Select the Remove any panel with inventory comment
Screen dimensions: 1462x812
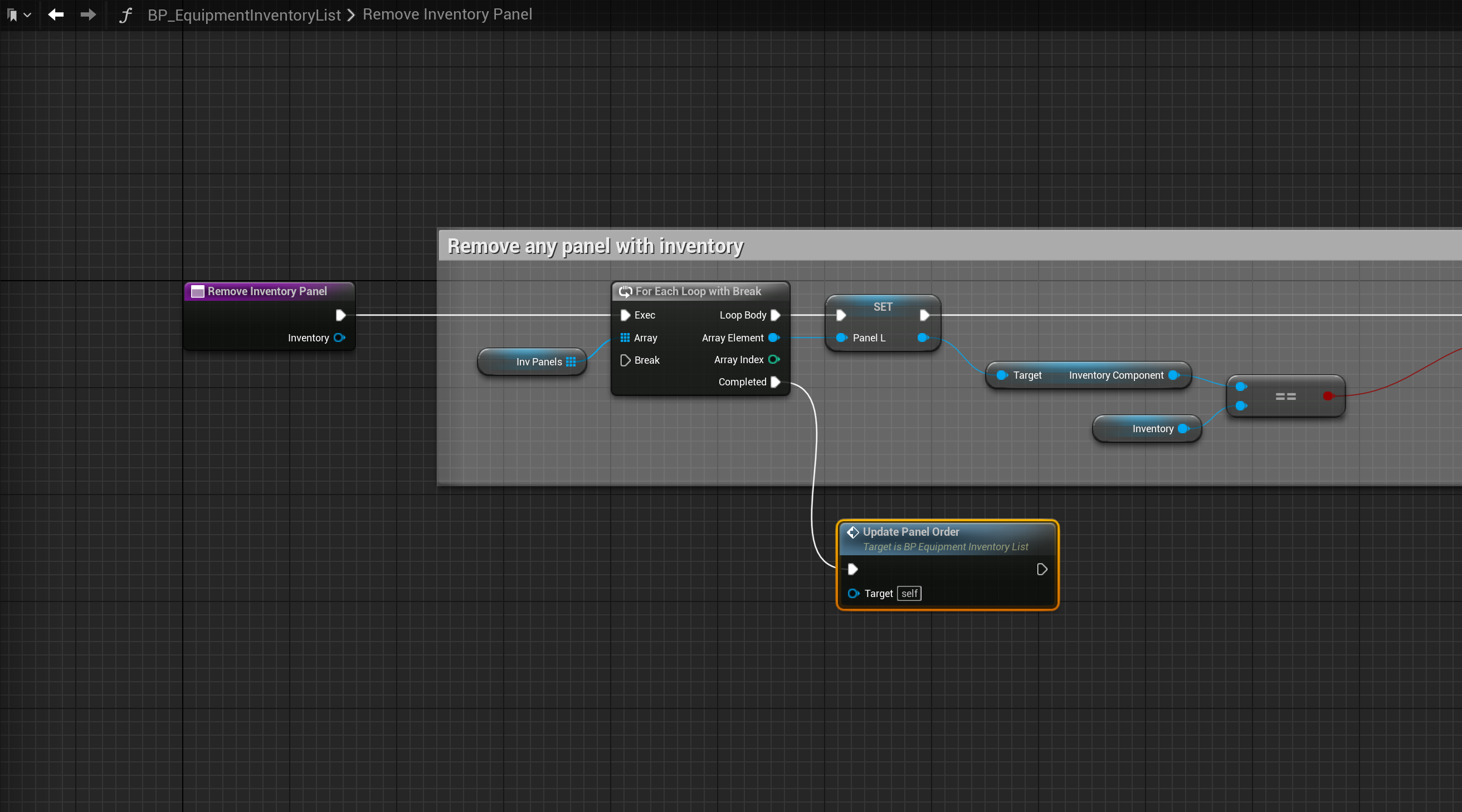[595, 246]
